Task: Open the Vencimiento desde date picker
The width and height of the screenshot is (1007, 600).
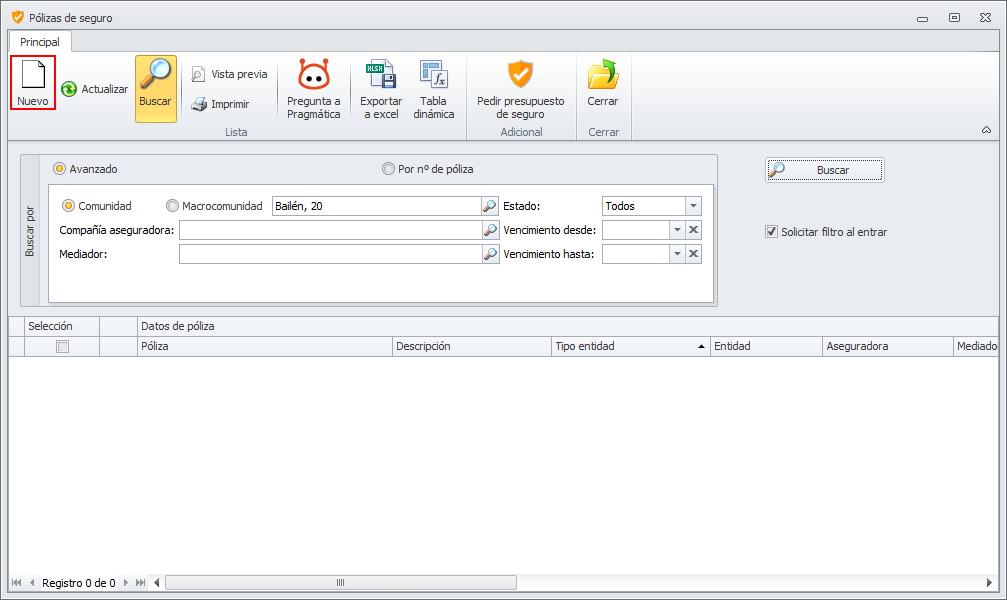Action: 678,230
